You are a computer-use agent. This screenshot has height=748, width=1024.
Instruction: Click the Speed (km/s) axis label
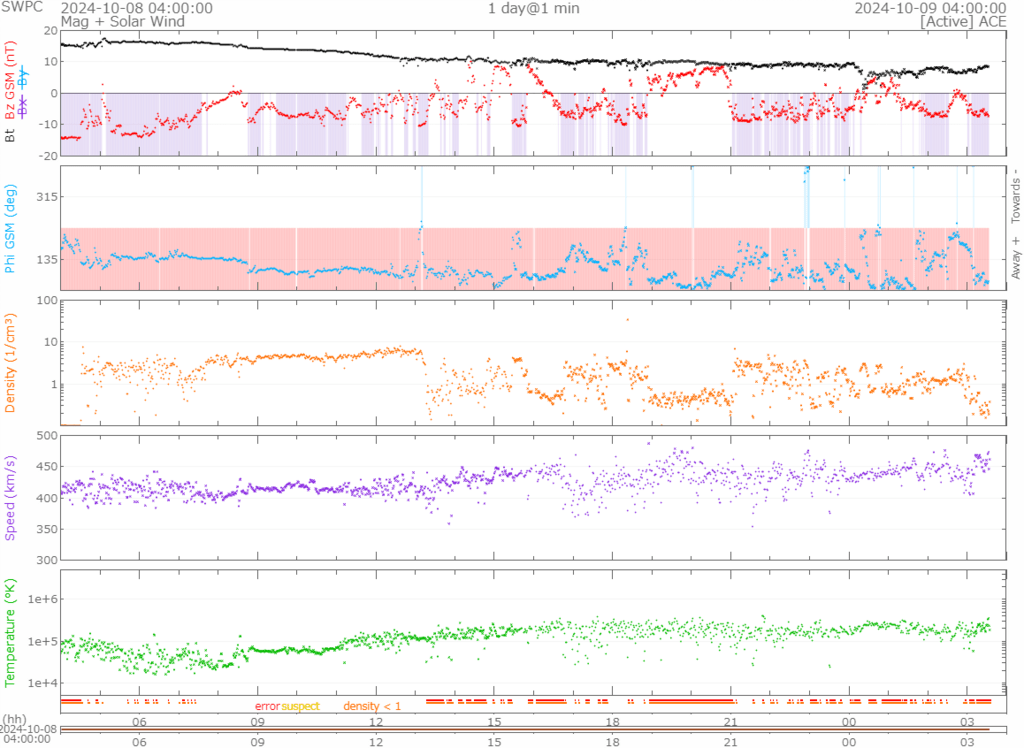coord(10,496)
